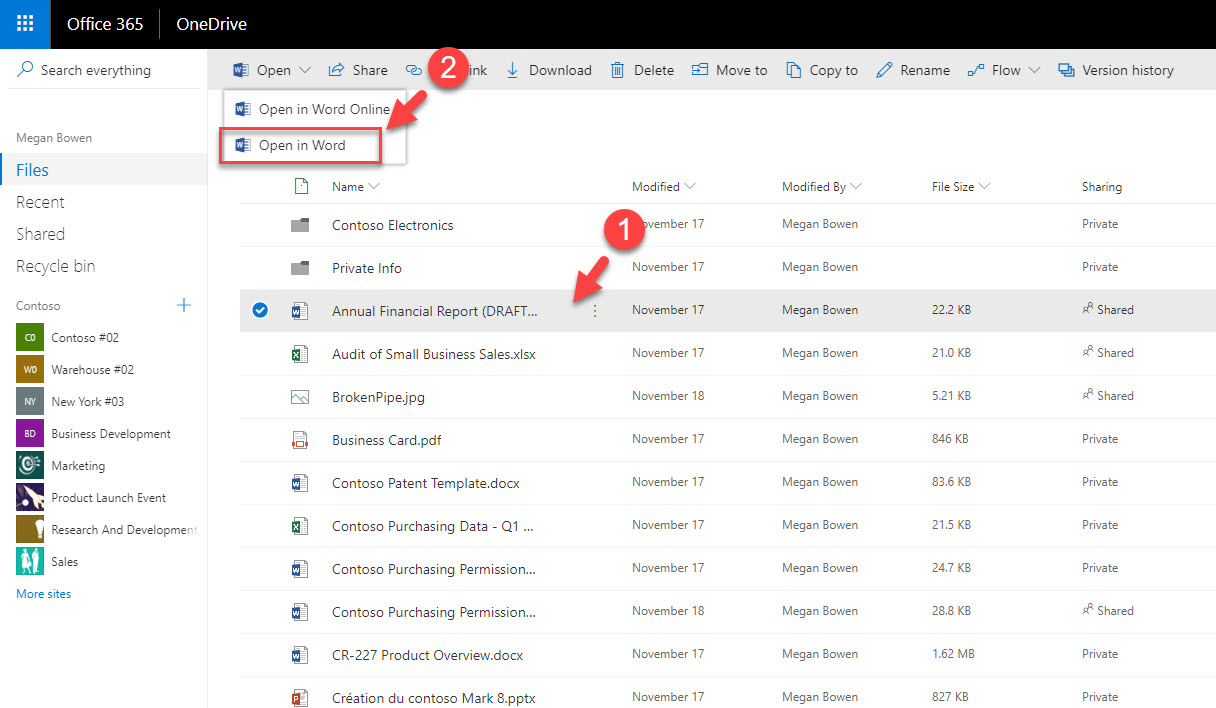Show more actions for Annual Financial Report
Screen dimensions: 1216x708
pos(595,311)
